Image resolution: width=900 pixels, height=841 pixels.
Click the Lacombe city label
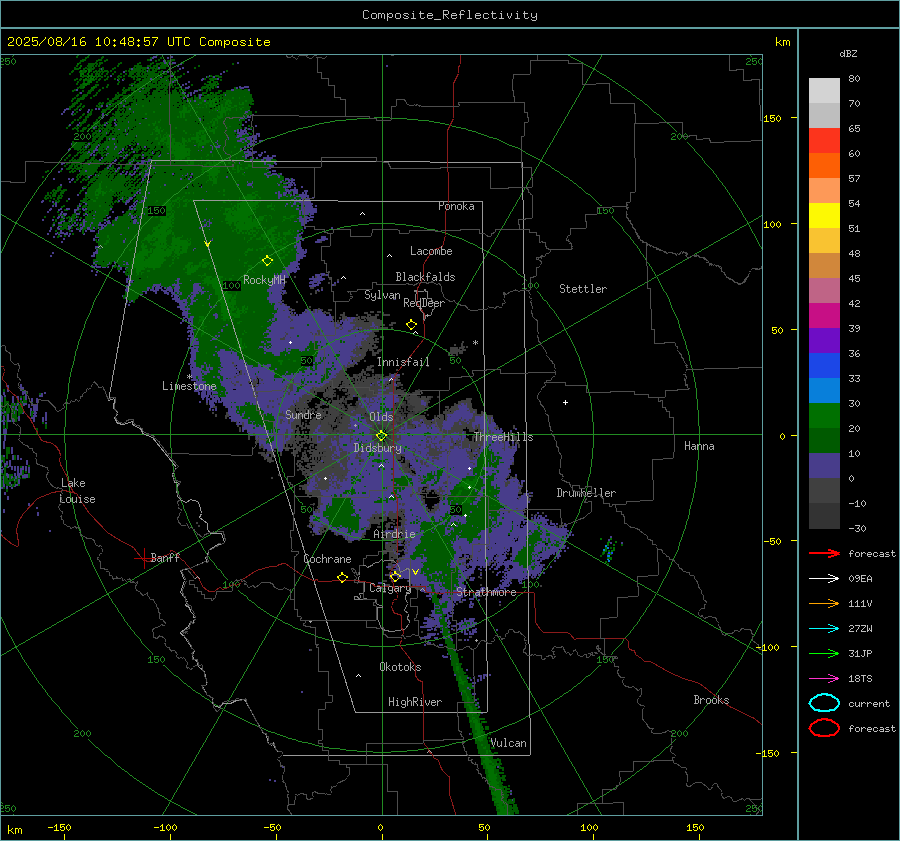point(431,251)
